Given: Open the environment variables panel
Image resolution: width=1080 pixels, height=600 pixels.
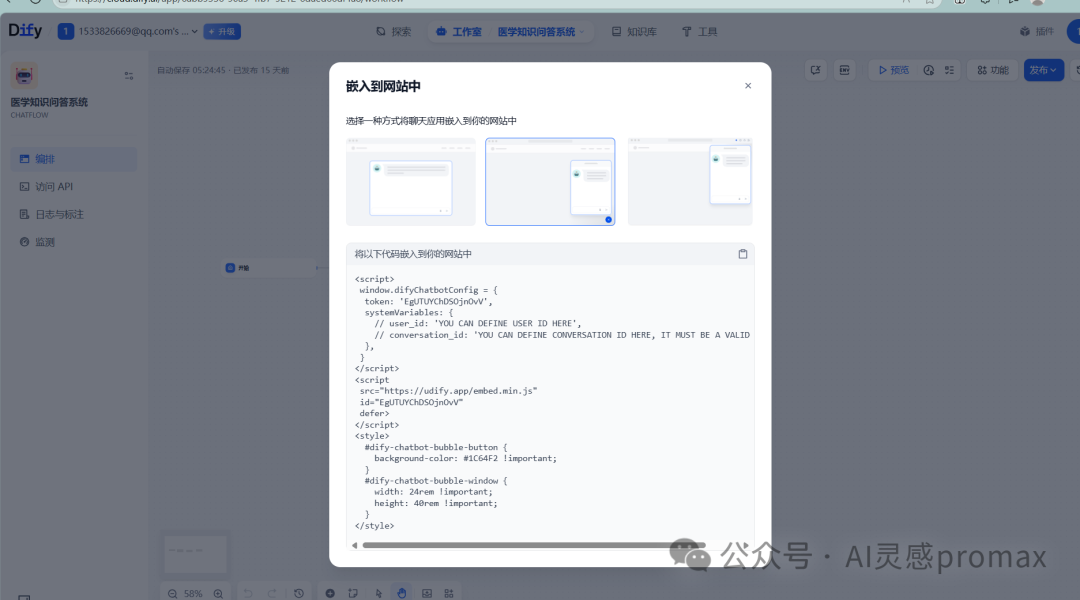Looking at the screenshot, I should click(x=844, y=70).
